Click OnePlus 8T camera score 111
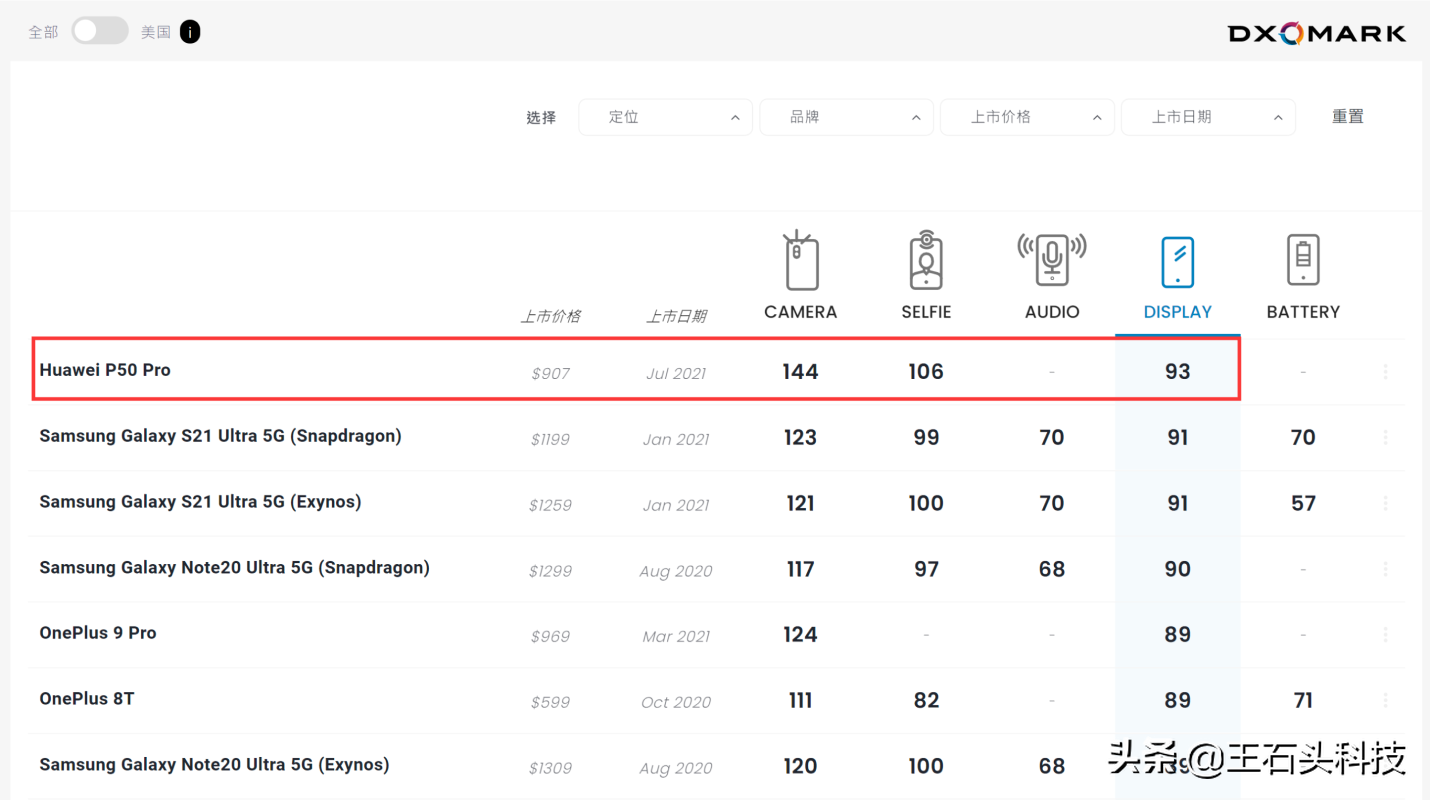This screenshot has width=1430, height=800. (800, 701)
